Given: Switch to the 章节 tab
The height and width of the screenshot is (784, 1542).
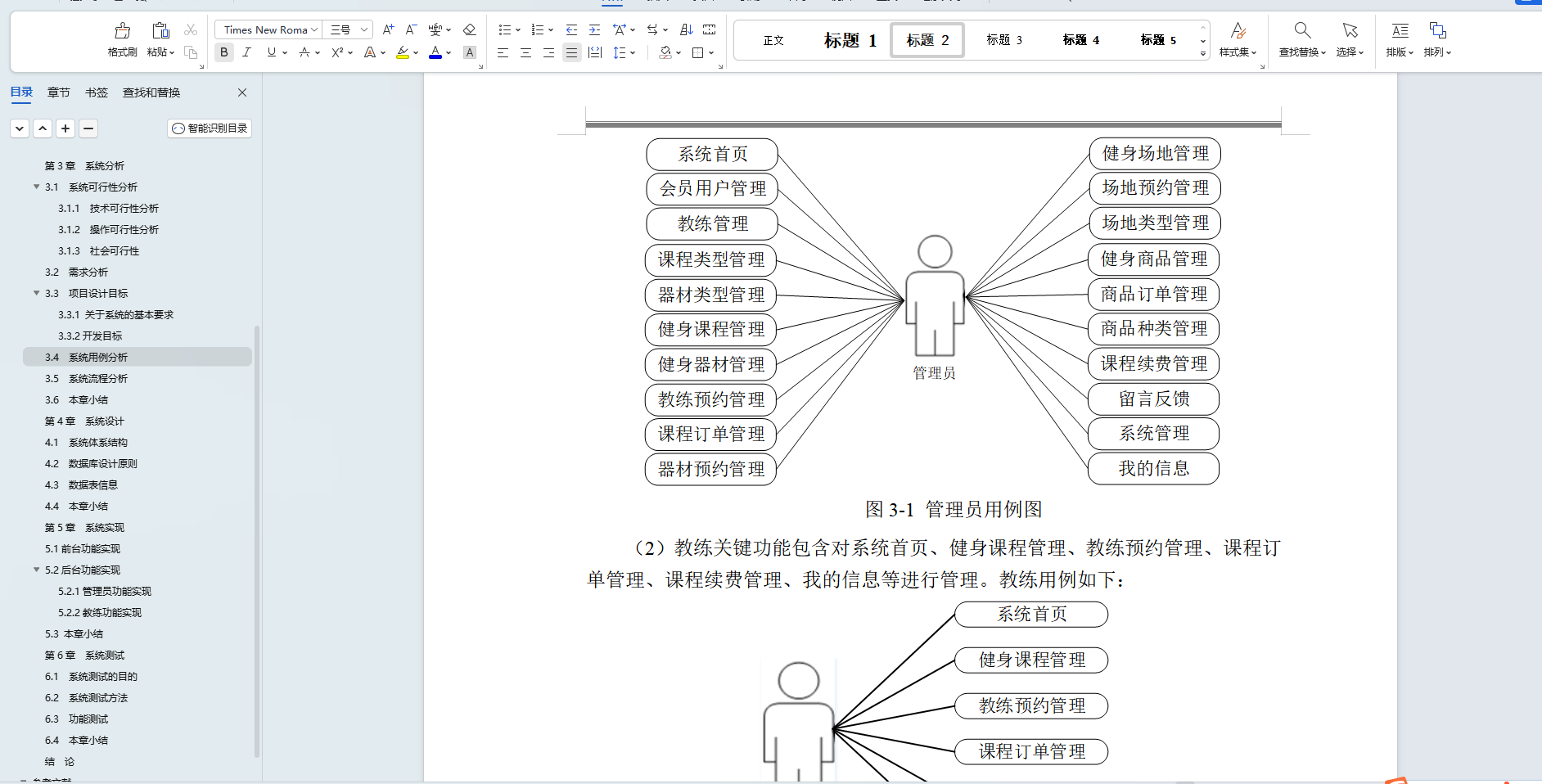Looking at the screenshot, I should pyautogui.click(x=59, y=92).
